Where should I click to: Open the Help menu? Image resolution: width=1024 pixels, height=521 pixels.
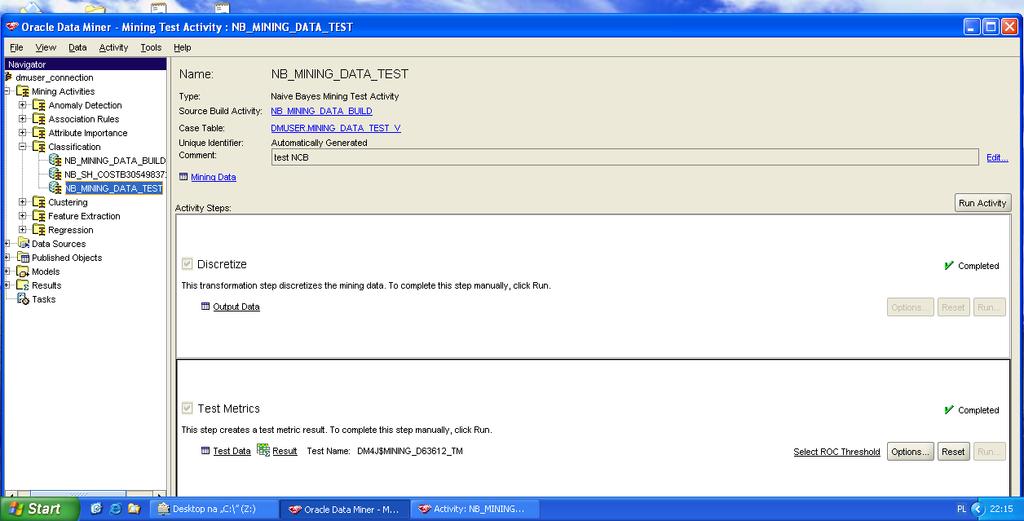182,48
